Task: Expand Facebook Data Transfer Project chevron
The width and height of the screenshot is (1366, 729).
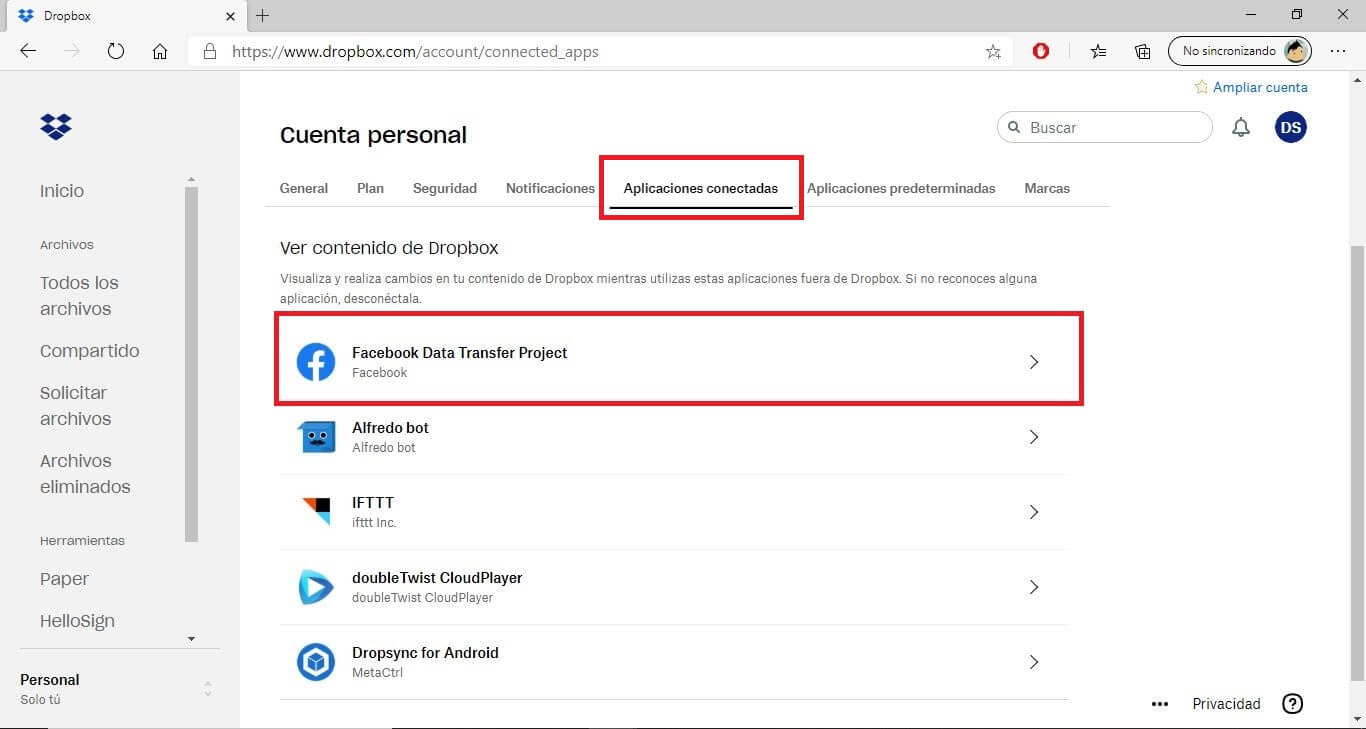Action: [x=1034, y=362]
